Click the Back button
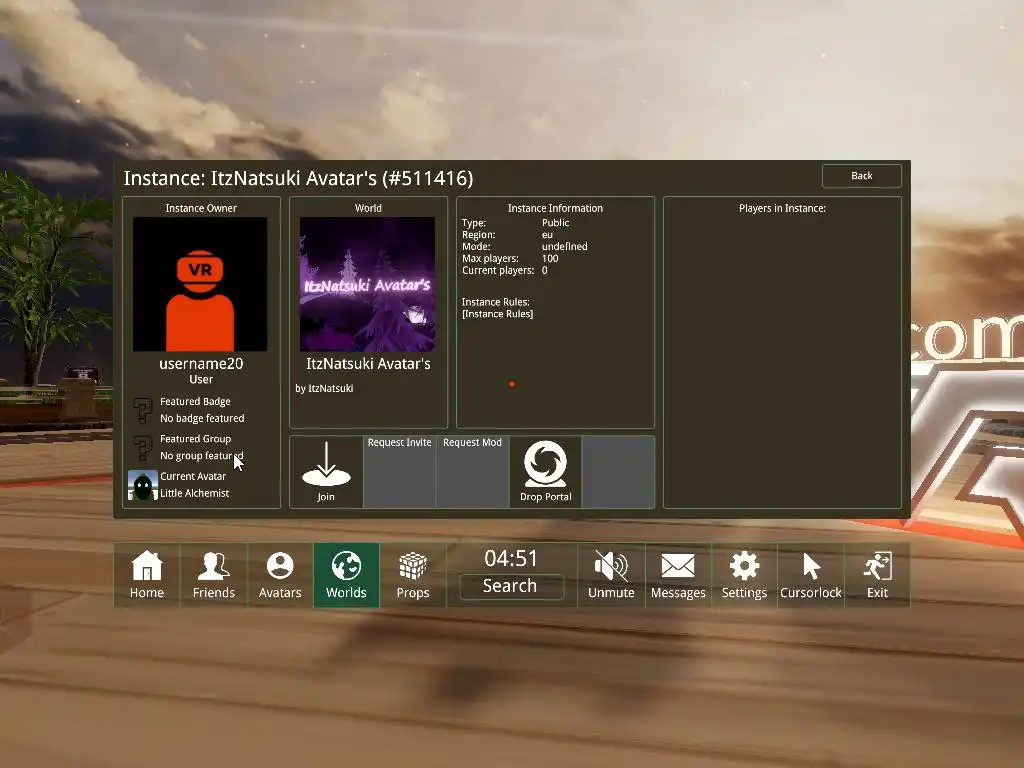1024x768 pixels. pyautogui.click(x=861, y=176)
